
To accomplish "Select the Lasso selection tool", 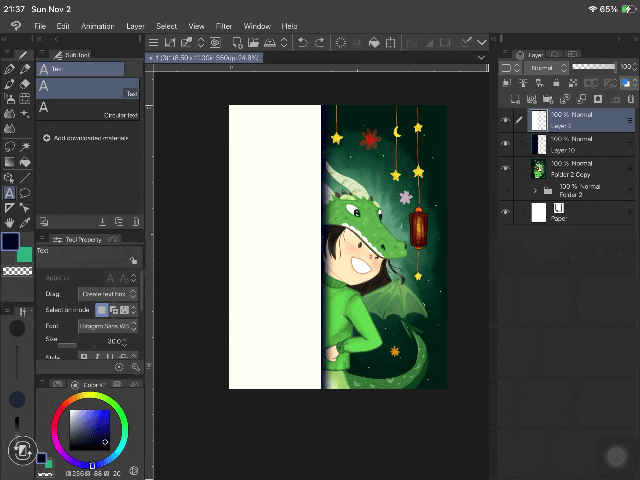I will 9,147.
